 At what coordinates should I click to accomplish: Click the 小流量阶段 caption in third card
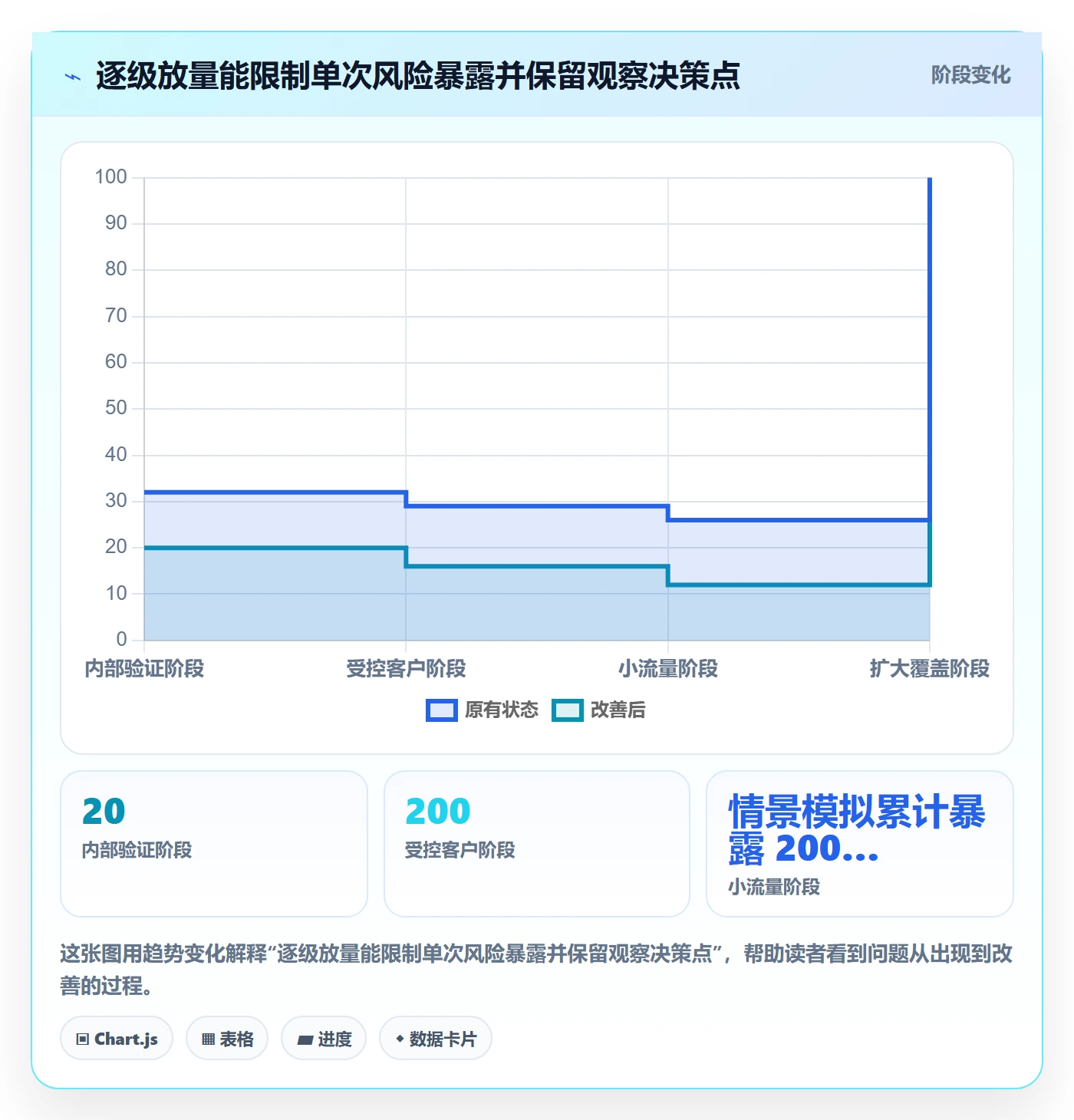click(774, 887)
